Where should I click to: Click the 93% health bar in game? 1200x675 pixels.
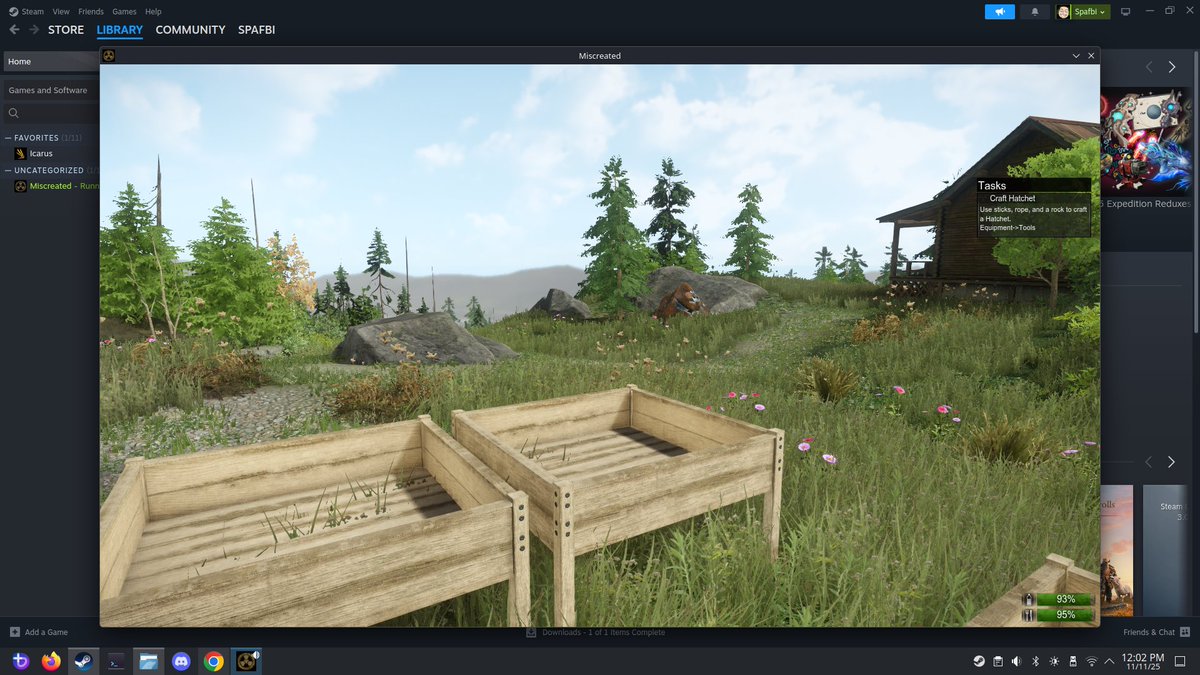pos(1062,599)
